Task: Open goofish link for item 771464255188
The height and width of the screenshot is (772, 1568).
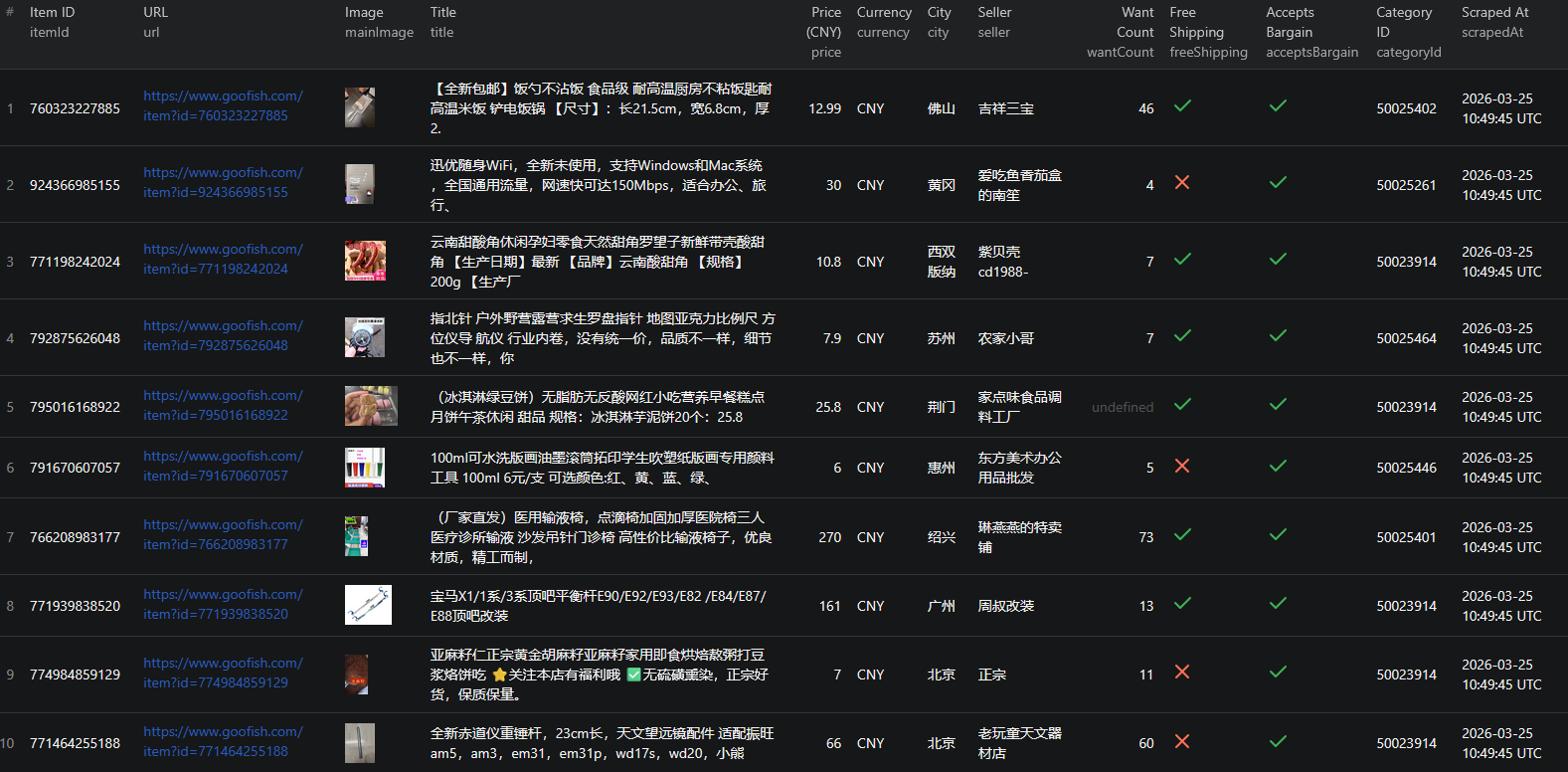Action: (223, 741)
